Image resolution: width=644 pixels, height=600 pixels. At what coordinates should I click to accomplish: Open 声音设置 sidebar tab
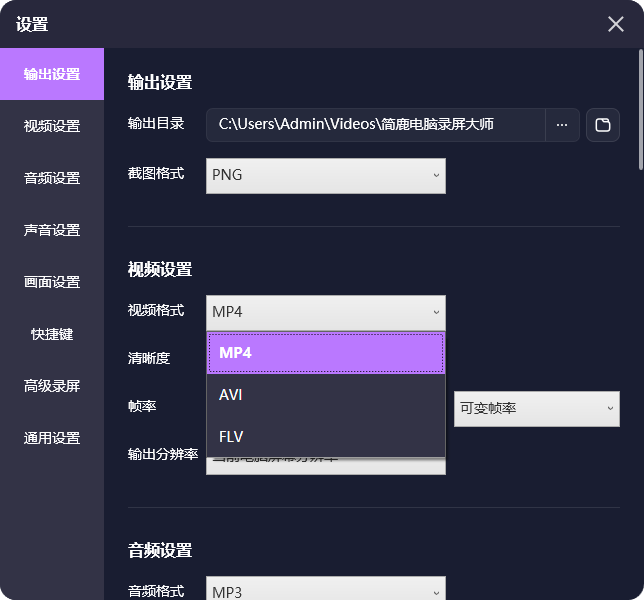click(x=52, y=230)
